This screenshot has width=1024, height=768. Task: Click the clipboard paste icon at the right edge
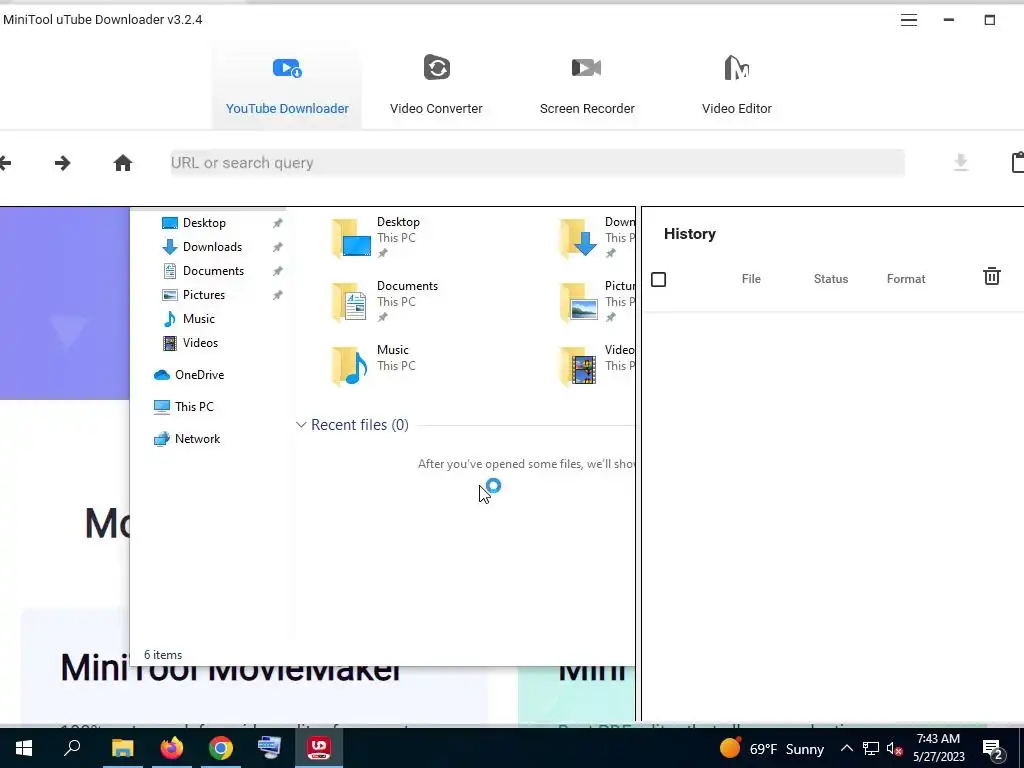[x=1017, y=162]
